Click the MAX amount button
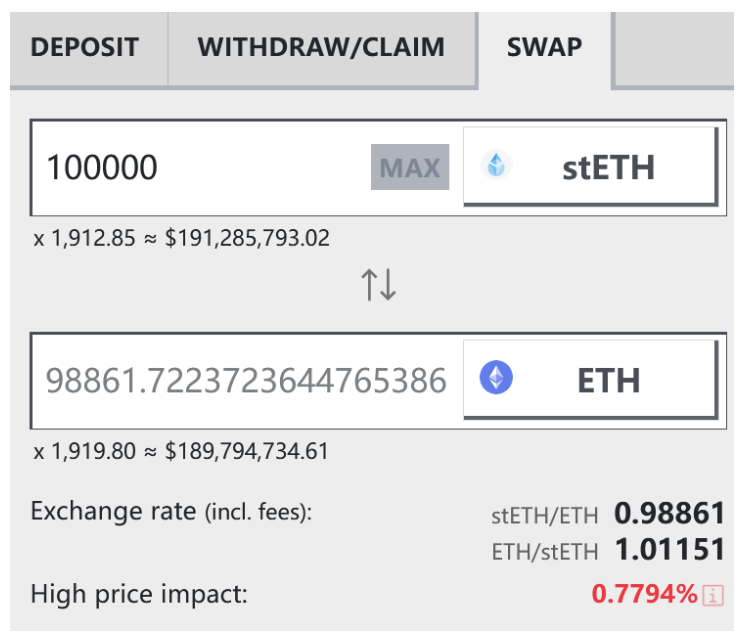 click(x=410, y=167)
